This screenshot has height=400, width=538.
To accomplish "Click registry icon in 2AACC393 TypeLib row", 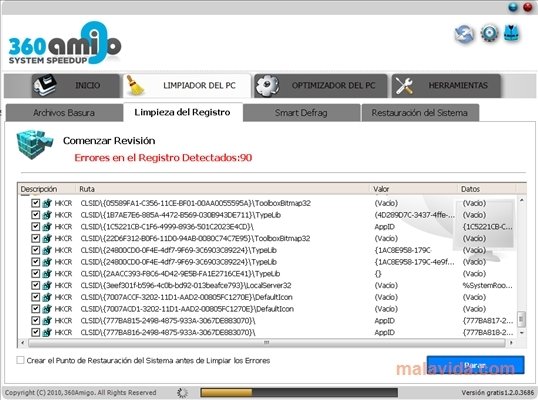I will tap(47, 274).
